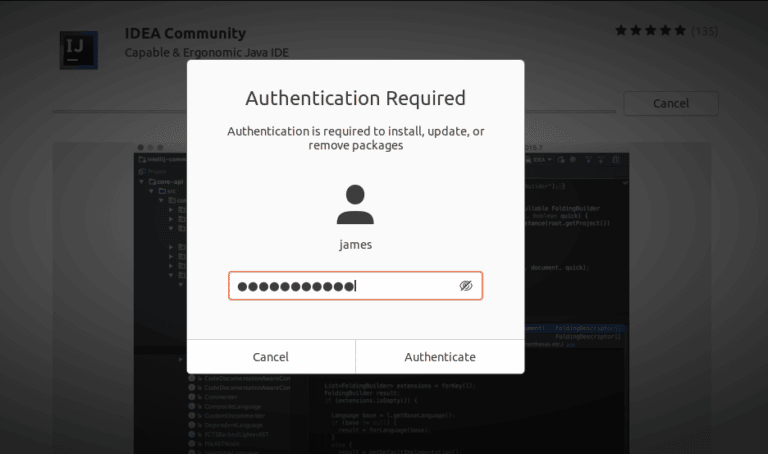Click the Authentication Required heading

pyautogui.click(x=355, y=98)
